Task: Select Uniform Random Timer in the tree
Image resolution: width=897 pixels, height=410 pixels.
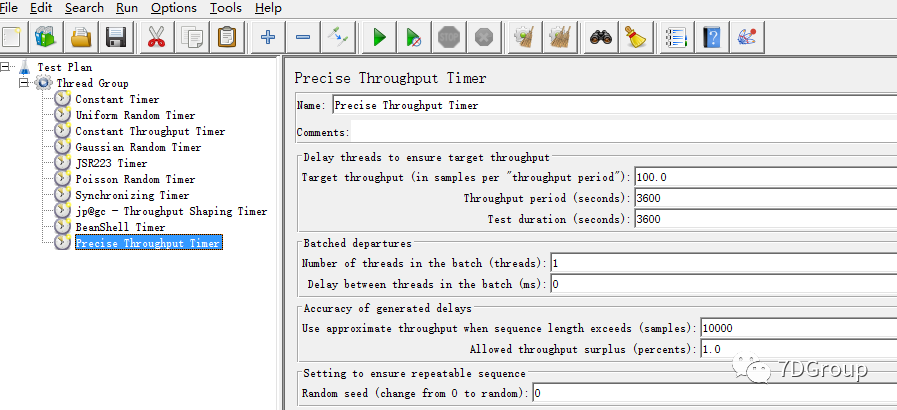Action: click(135, 116)
